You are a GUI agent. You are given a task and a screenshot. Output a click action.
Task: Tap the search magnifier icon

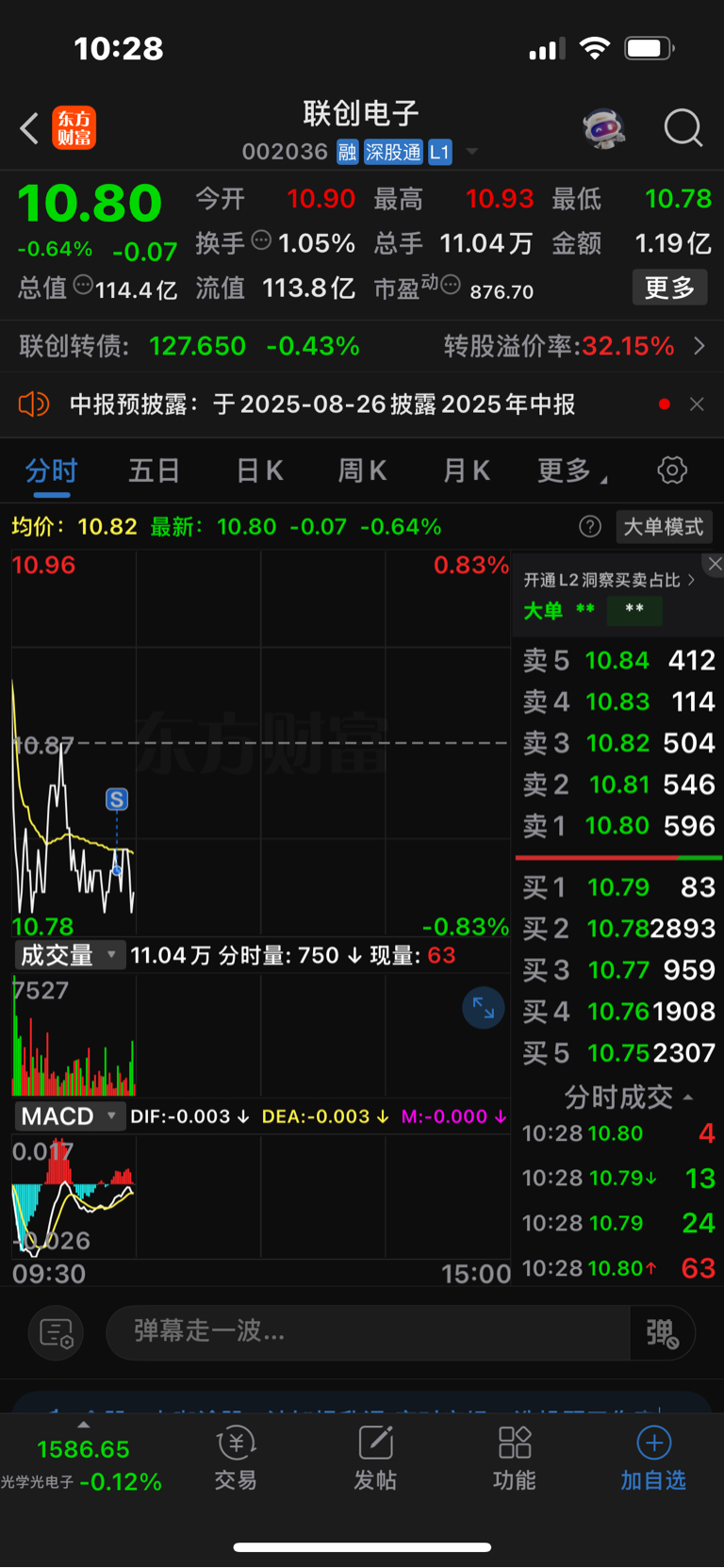click(x=683, y=128)
